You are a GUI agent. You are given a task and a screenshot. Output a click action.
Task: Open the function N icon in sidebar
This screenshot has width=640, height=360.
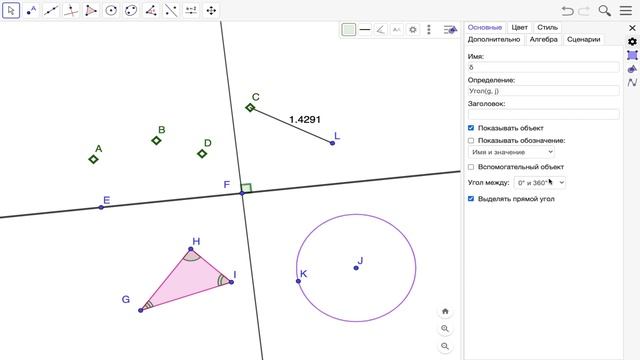tap(632, 82)
